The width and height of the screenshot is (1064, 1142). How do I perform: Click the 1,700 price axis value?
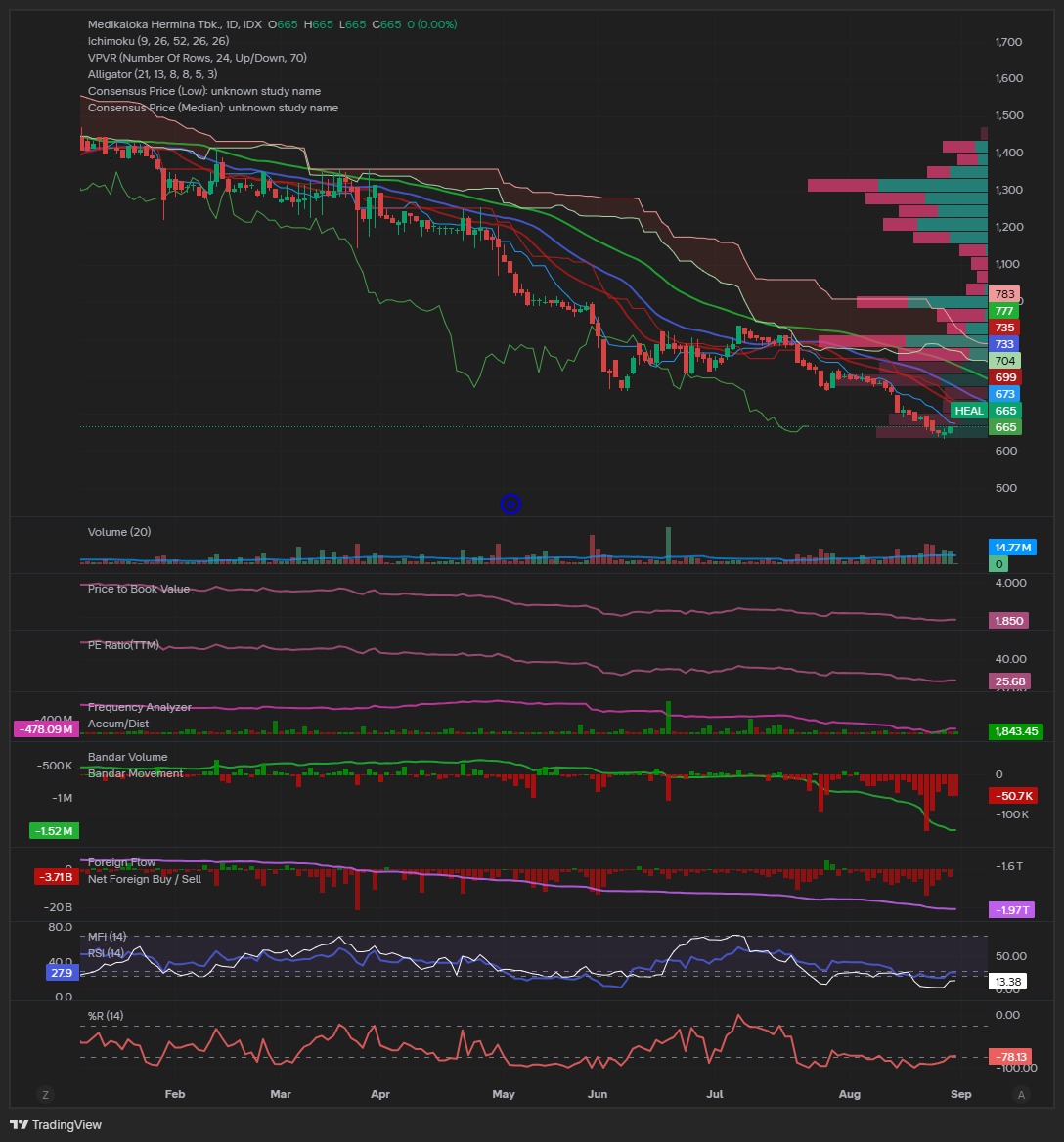[1008, 41]
